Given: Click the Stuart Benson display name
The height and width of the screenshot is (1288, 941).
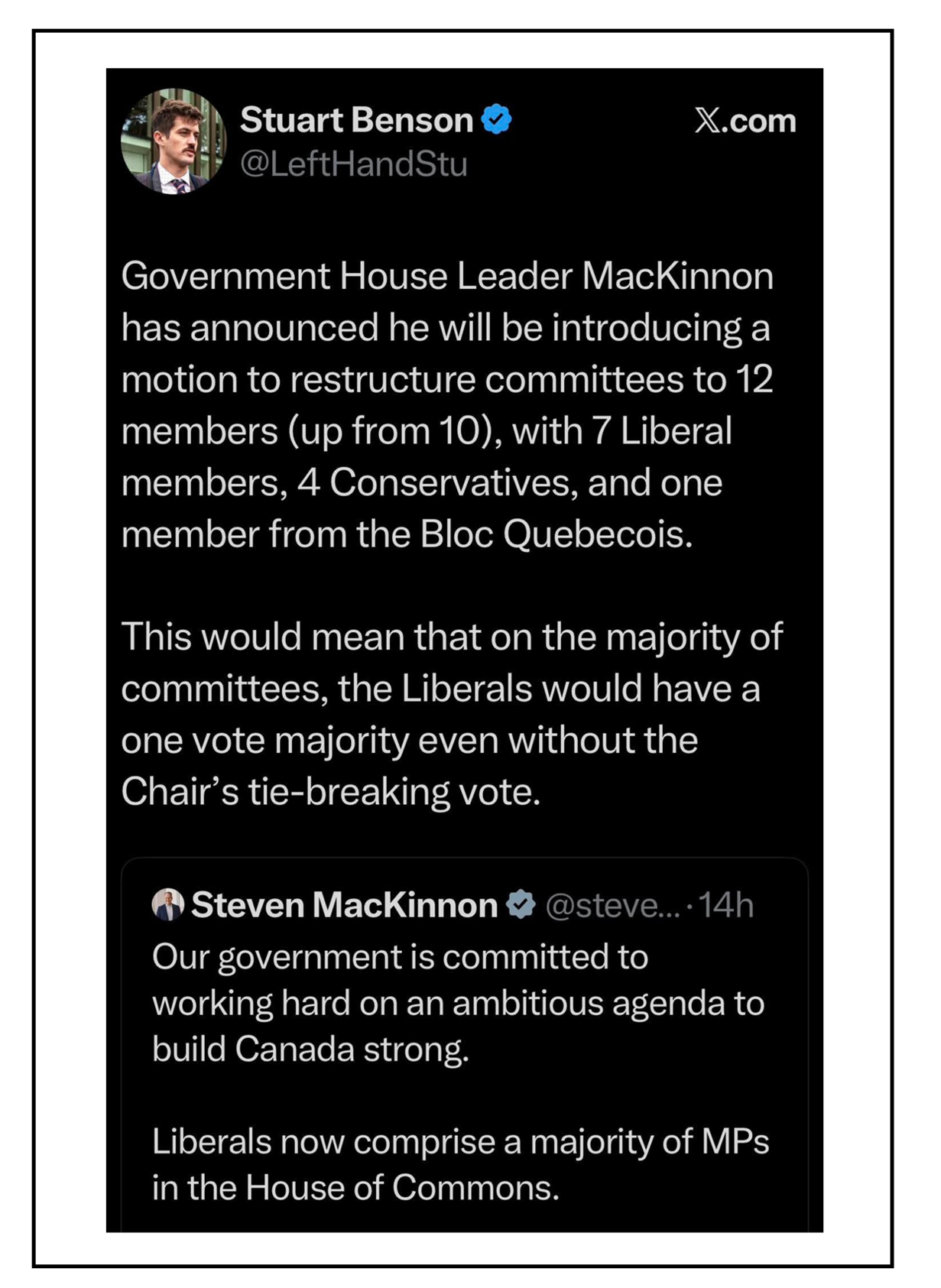Looking at the screenshot, I should [x=356, y=120].
